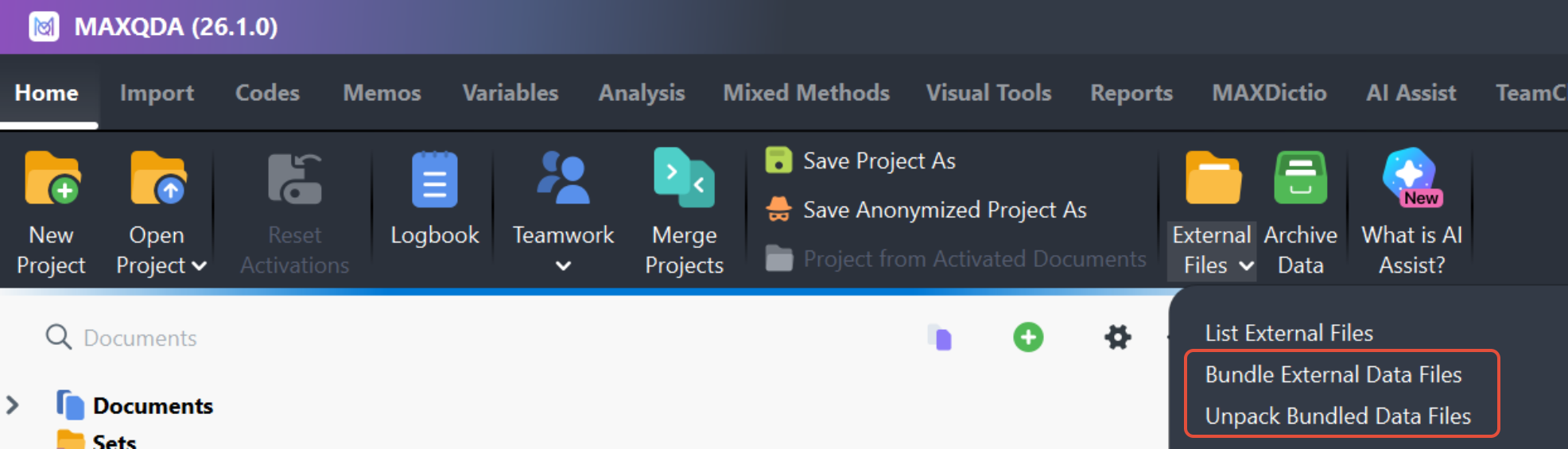The width and height of the screenshot is (1568, 449).
Task: Collapse the External Files dropdown
Action: click(x=1246, y=266)
